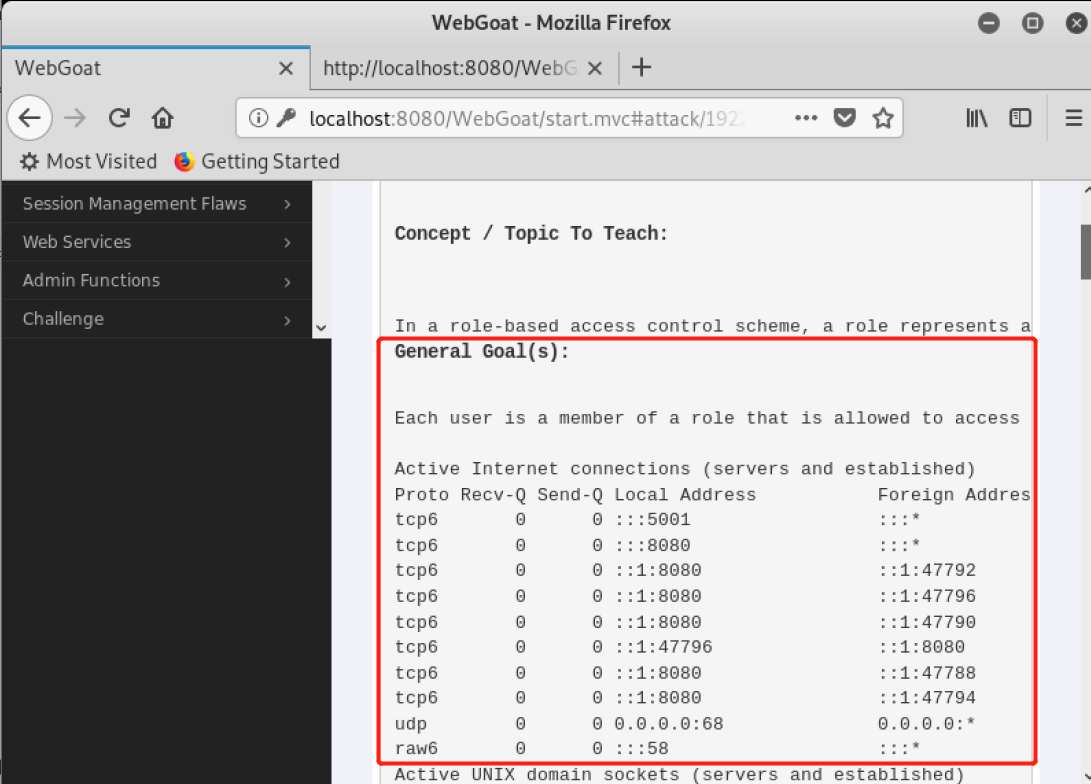Open the Library icon

pyautogui.click(x=977, y=118)
